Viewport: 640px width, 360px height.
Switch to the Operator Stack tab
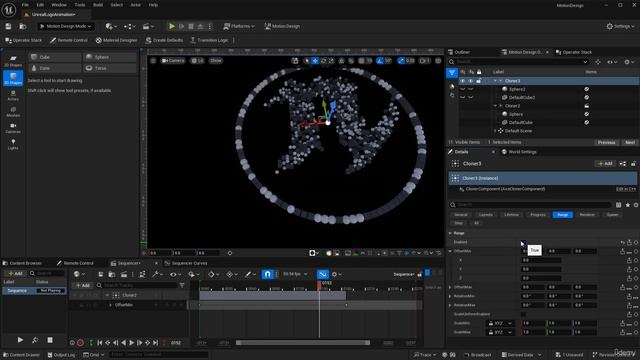[x=573, y=52]
